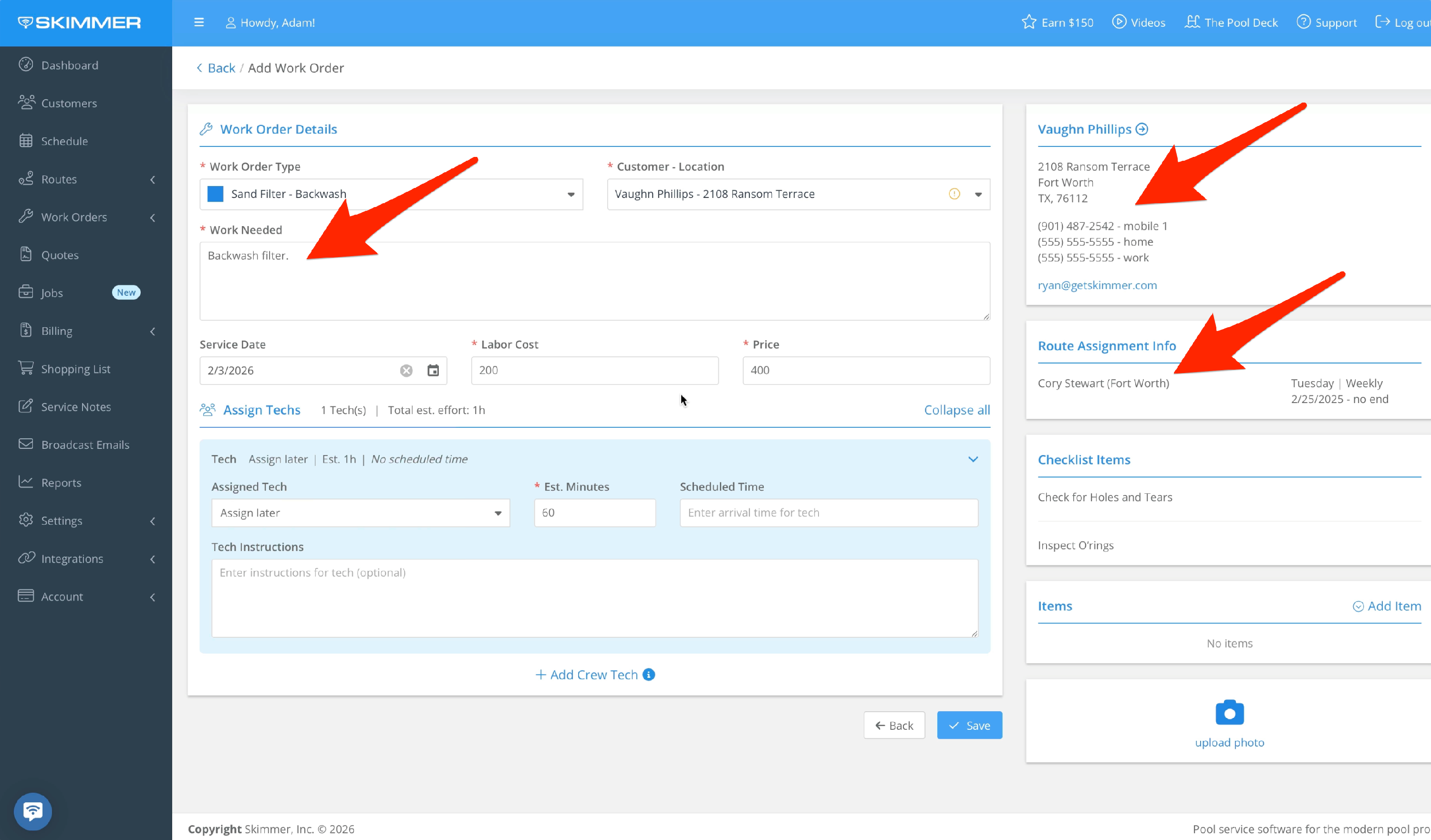Click the customer location warning icon
The width and height of the screenshot is (1431, 840).
[954, 194]
